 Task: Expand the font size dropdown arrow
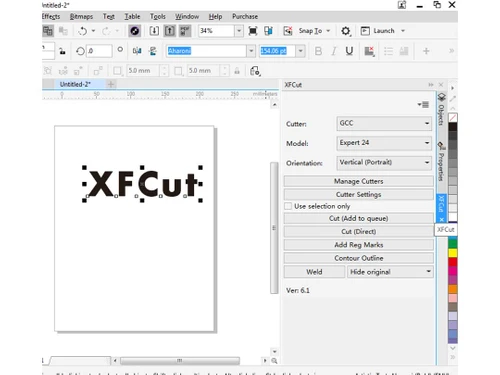[301, 51]
